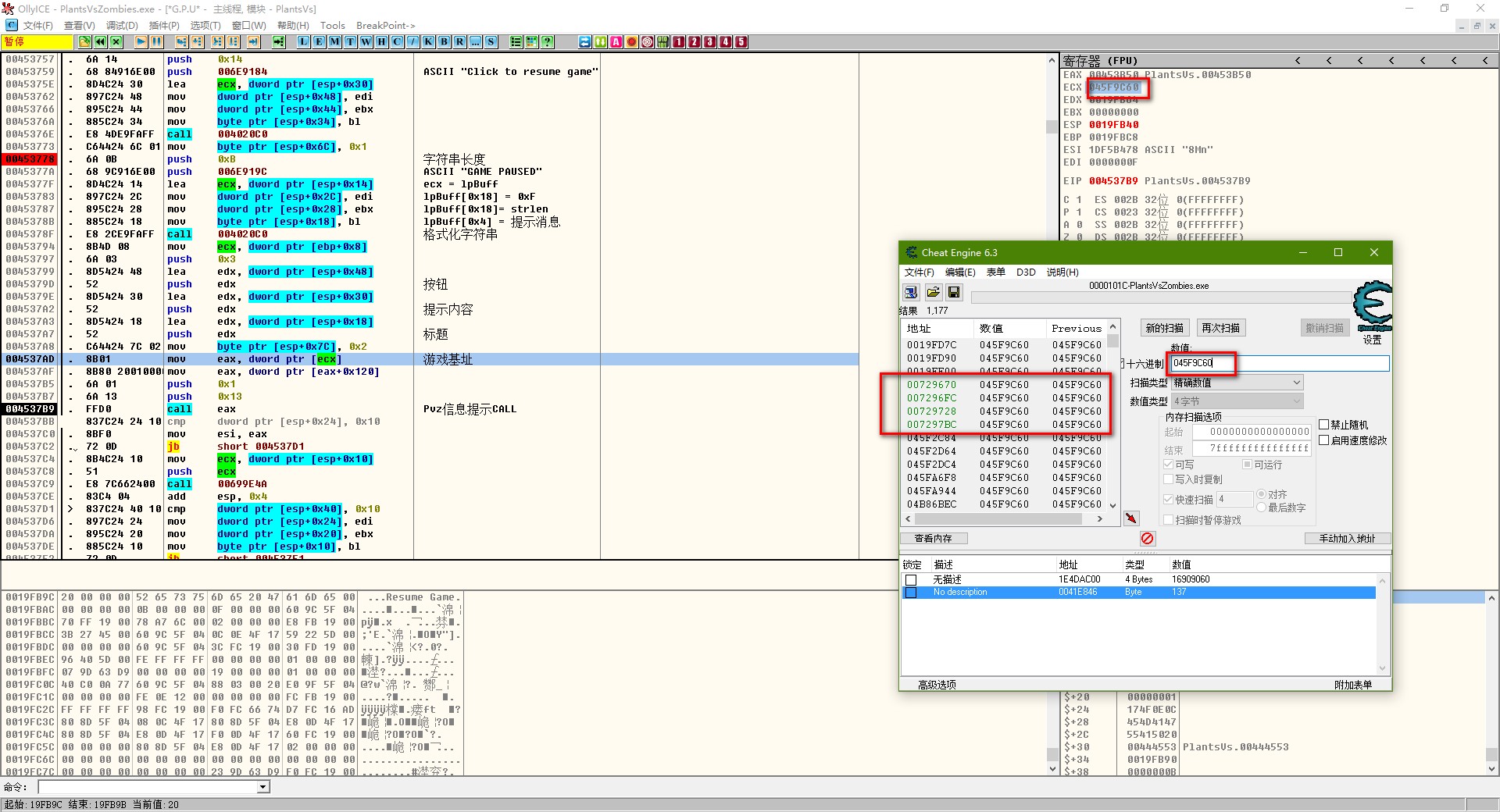Click the OllyICE open file toolbar icon
Image resolution: width=1500 pixels, height=812 pixels.
click(84, 42)
